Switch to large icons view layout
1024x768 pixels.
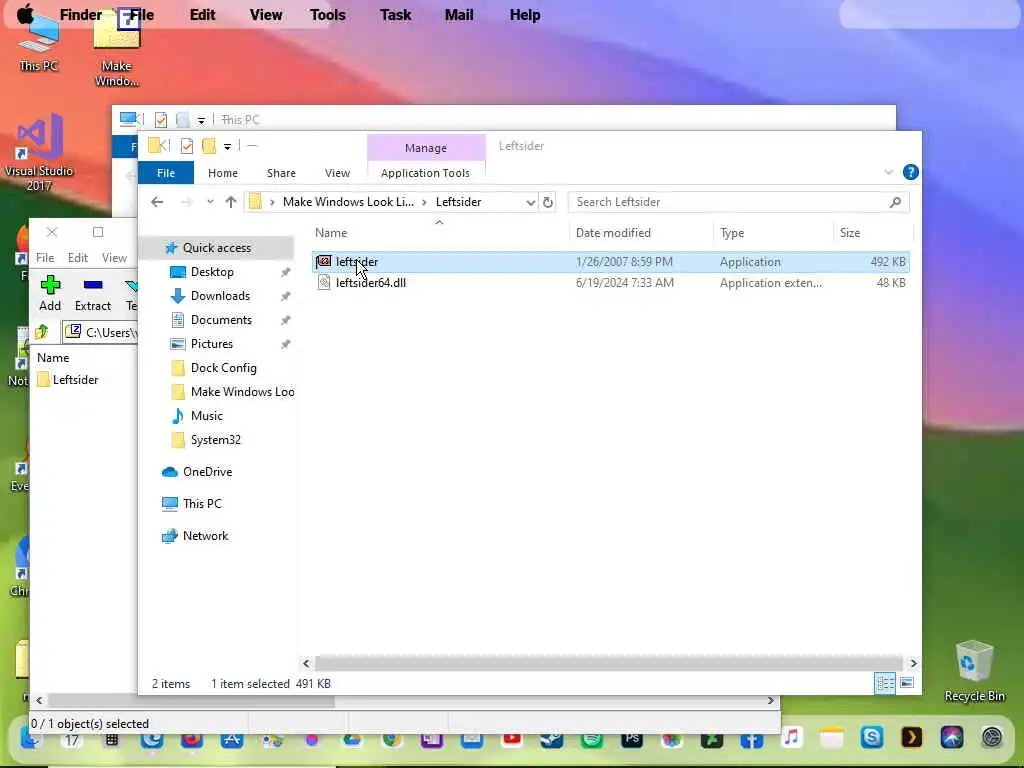tap(906, 683)
